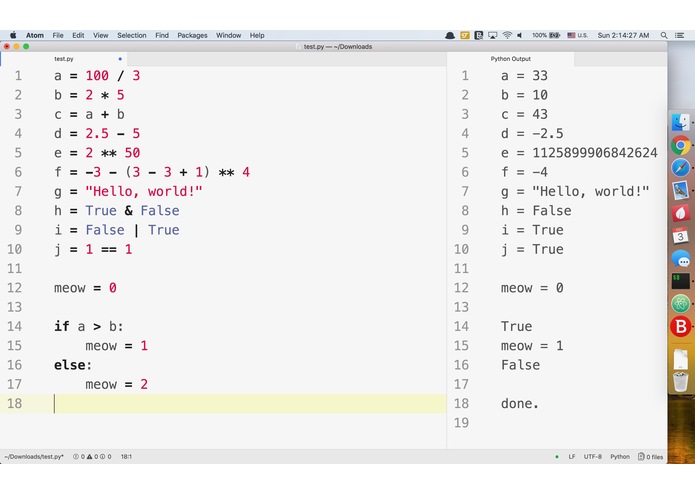This screenshot has width=695, height=494.
Task: Open the Selection menu
Action: coord(132,35)
